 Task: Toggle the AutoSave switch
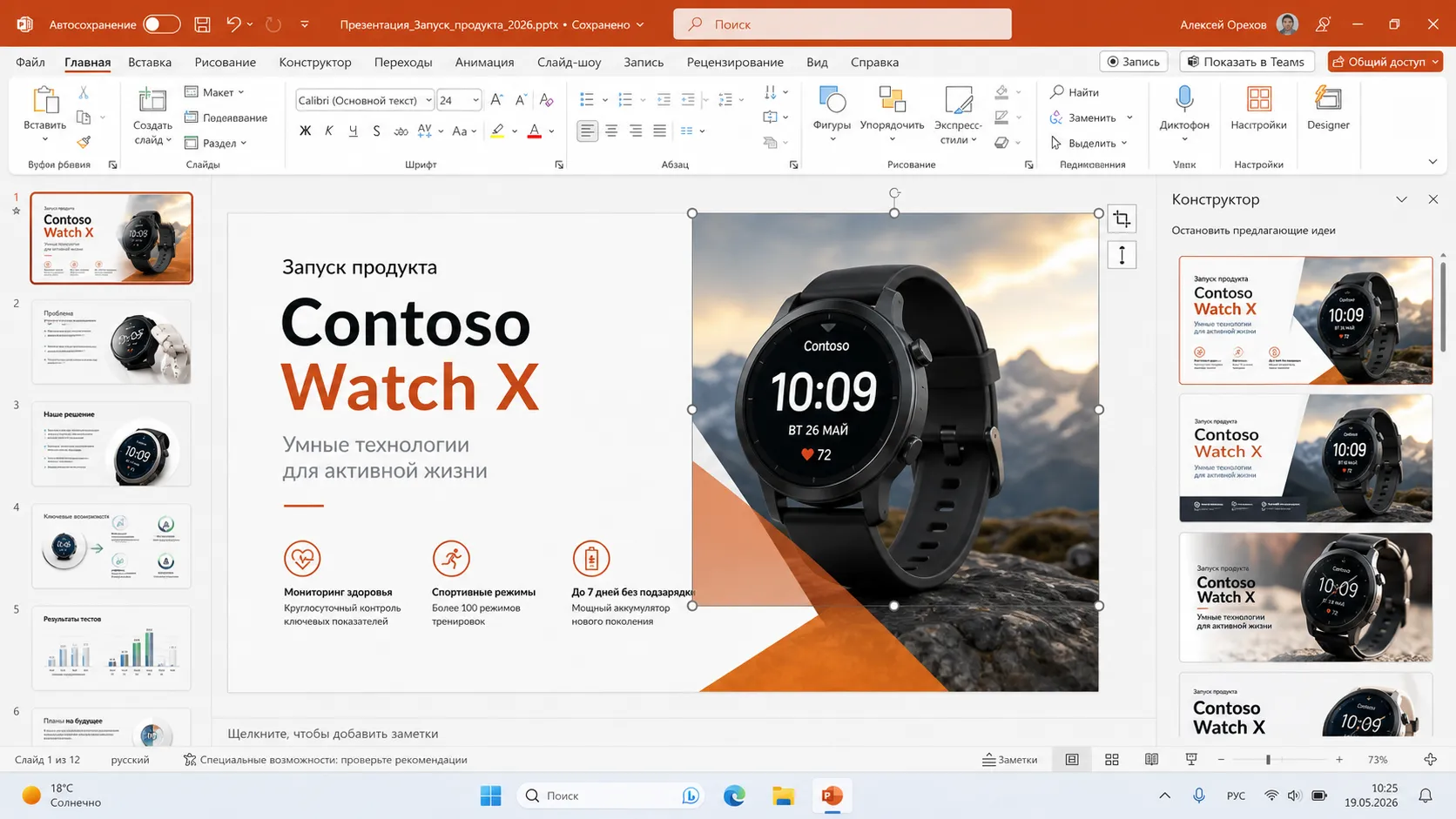(162, 24)
